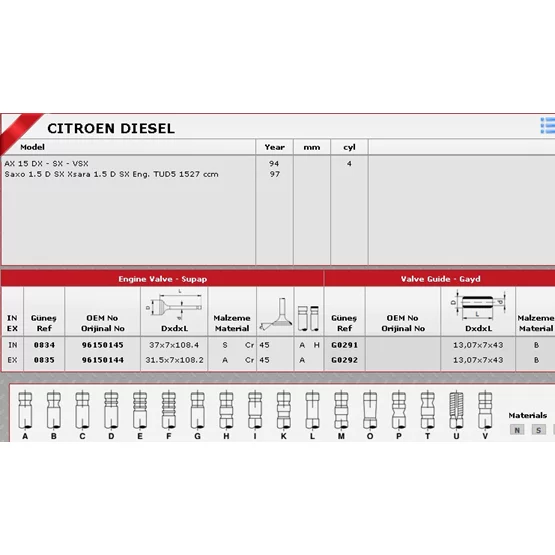Select valve stem type G icon
555x555 pixels.
tap(198, 410)
